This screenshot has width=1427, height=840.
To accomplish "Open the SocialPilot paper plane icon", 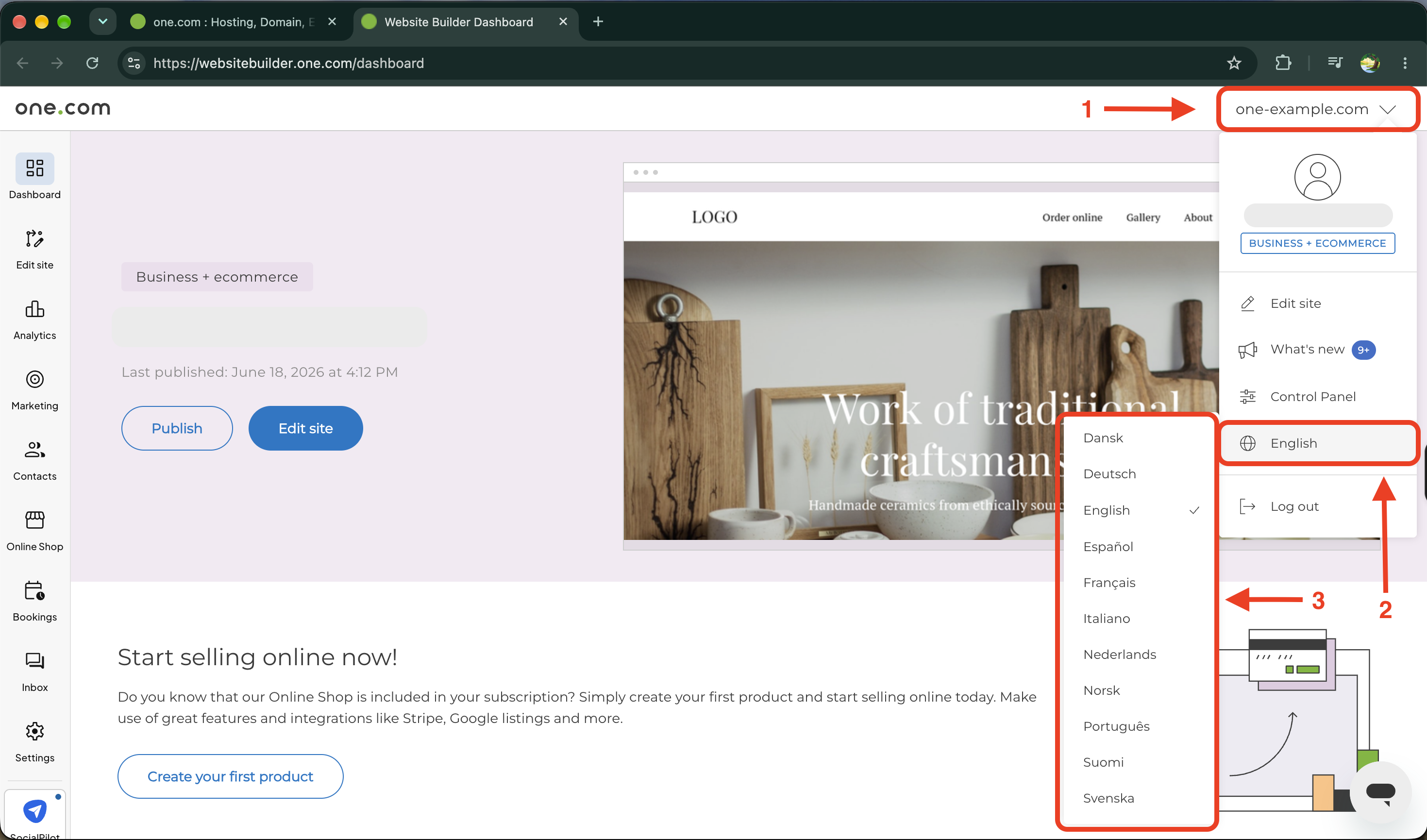I will pos(34,811).
